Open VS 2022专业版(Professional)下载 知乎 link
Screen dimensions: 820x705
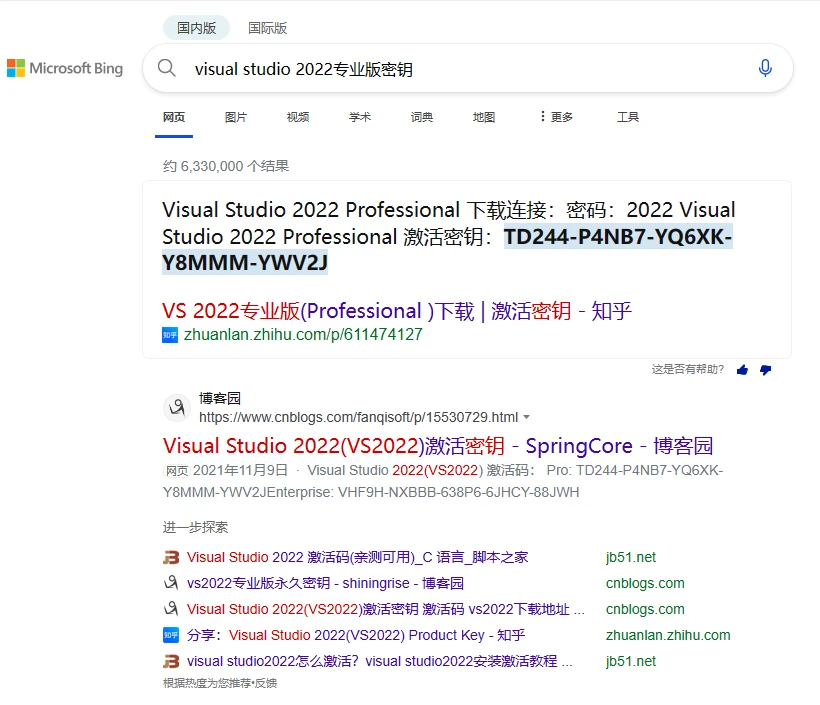point(397,311)
